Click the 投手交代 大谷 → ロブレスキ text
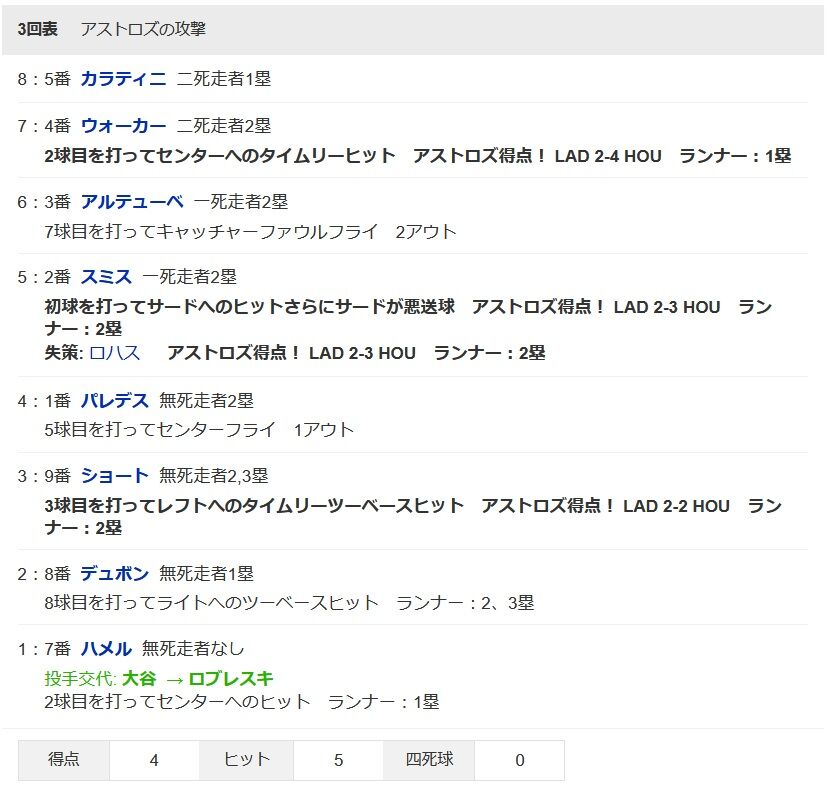The width and height of the screenshot is (827, 792). [159, 678]
